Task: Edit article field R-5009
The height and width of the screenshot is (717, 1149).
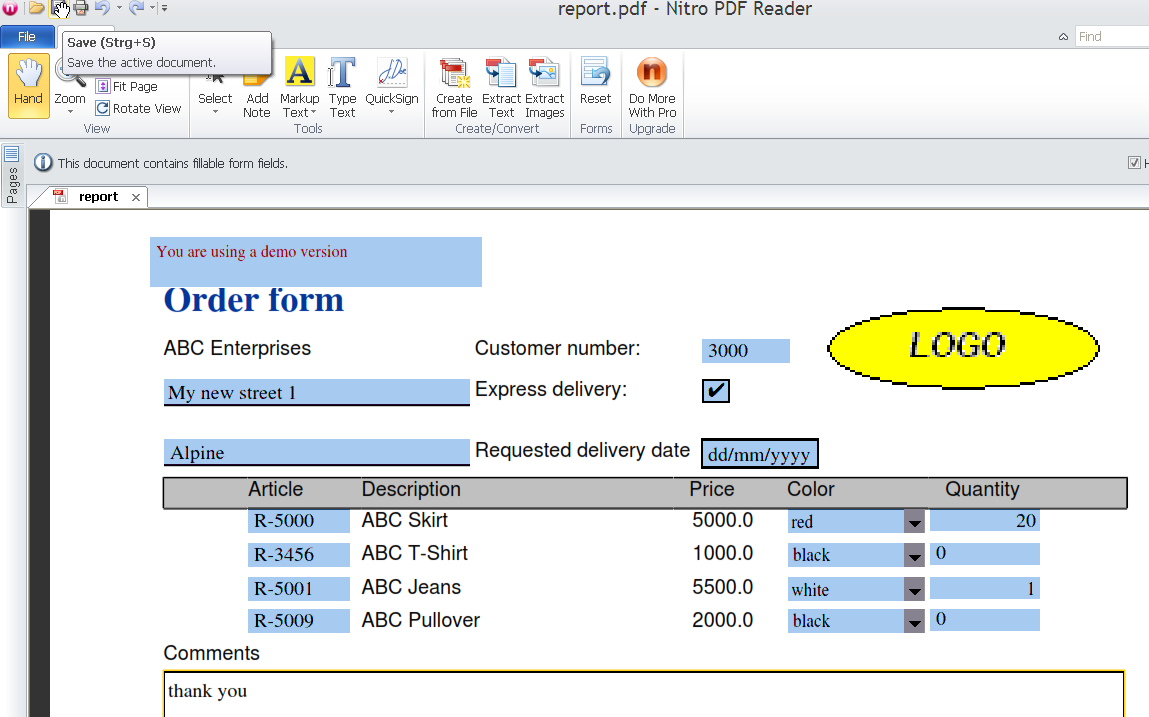Action: 299,620
